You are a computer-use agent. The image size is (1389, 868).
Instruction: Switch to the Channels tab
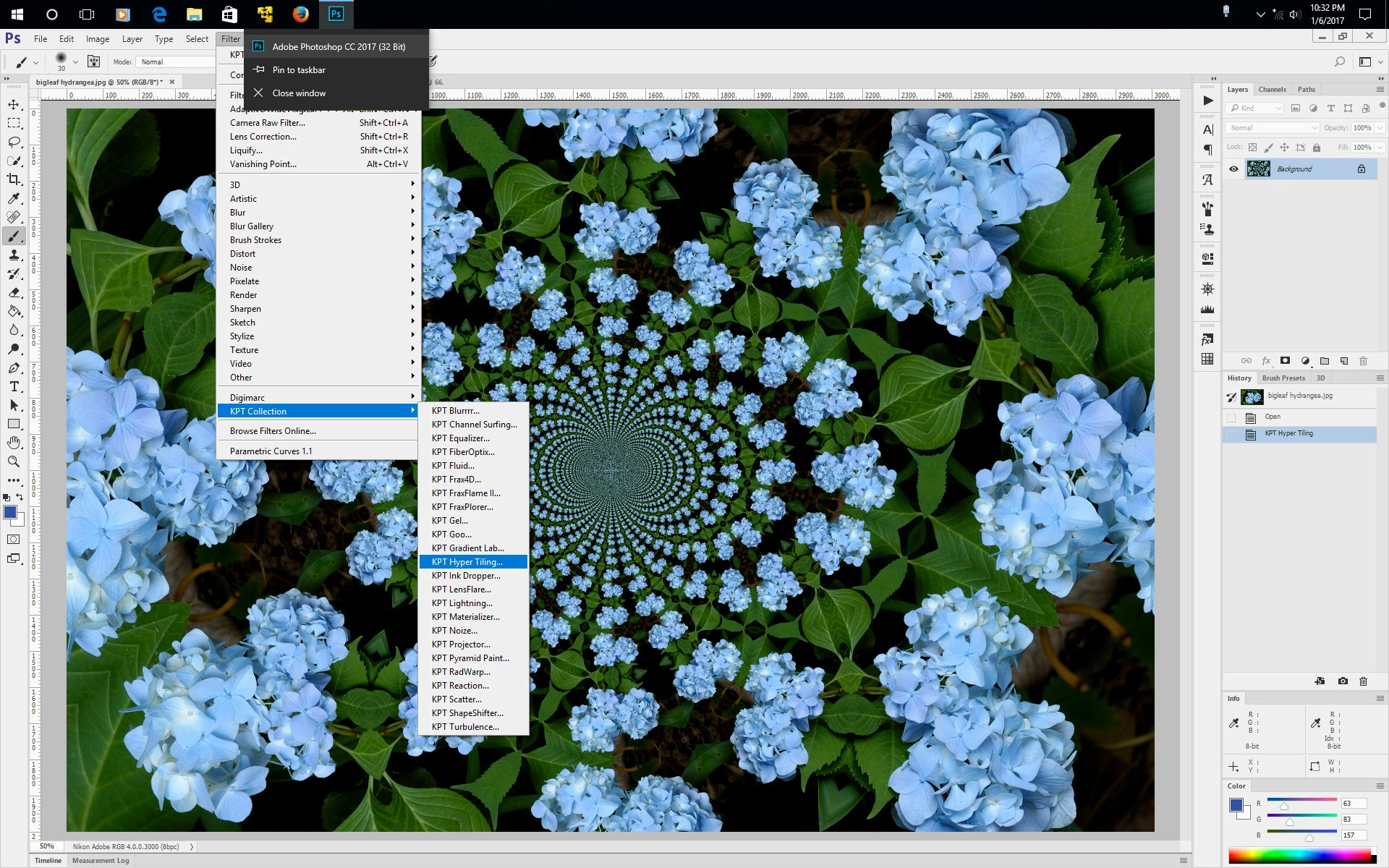click(1272, 90)
